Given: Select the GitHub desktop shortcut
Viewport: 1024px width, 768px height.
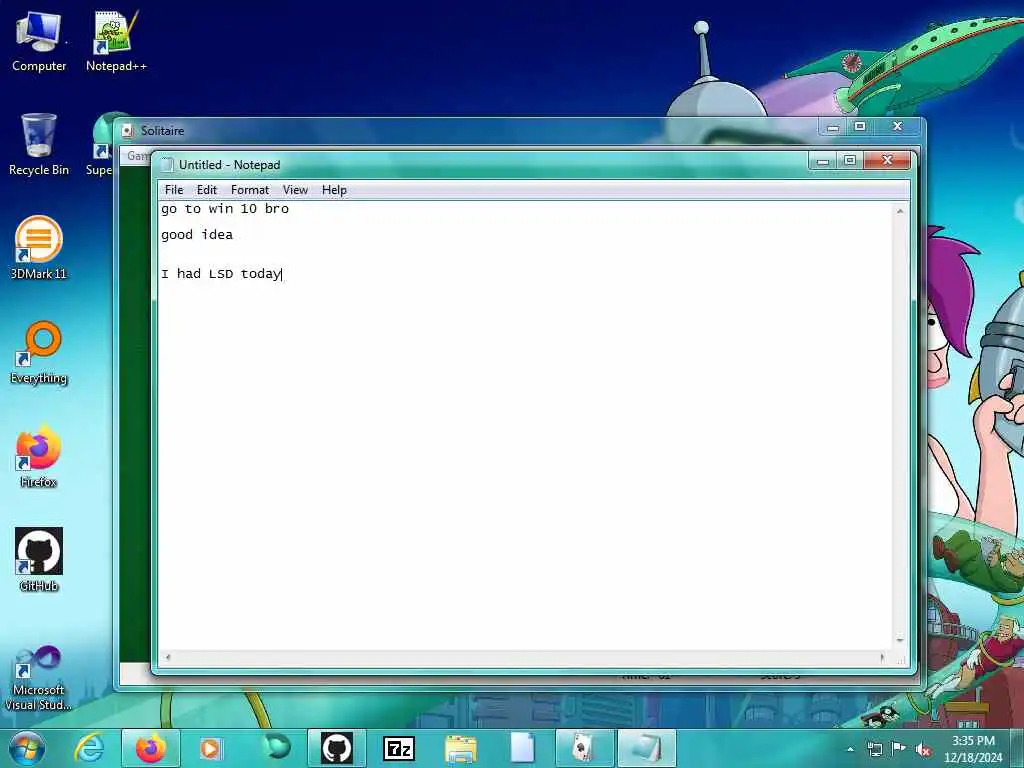Looking at the screenshot, I should [x=39, y=560].
